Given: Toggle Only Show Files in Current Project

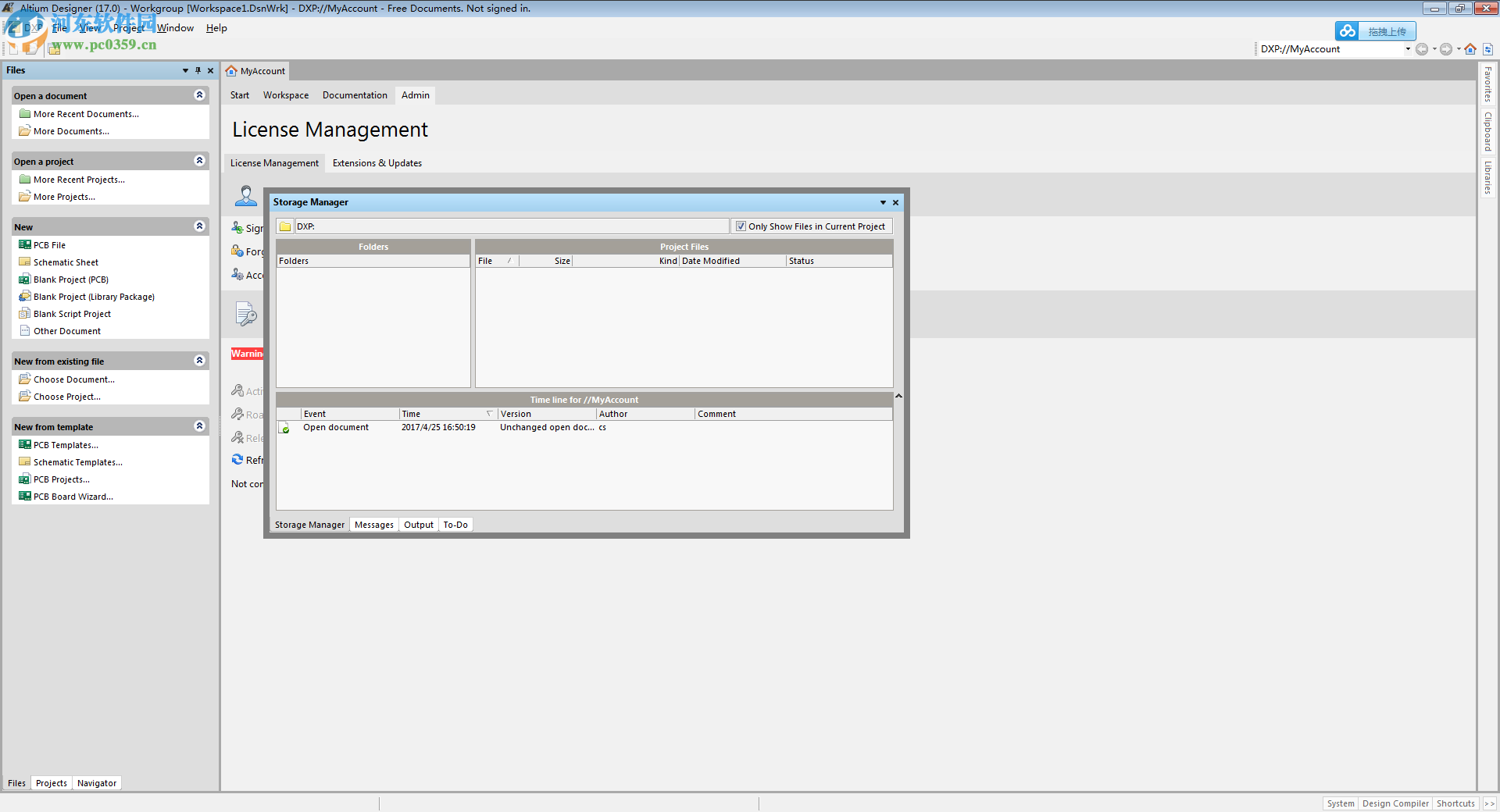Looking at the screenshot, I should [741, 226].
